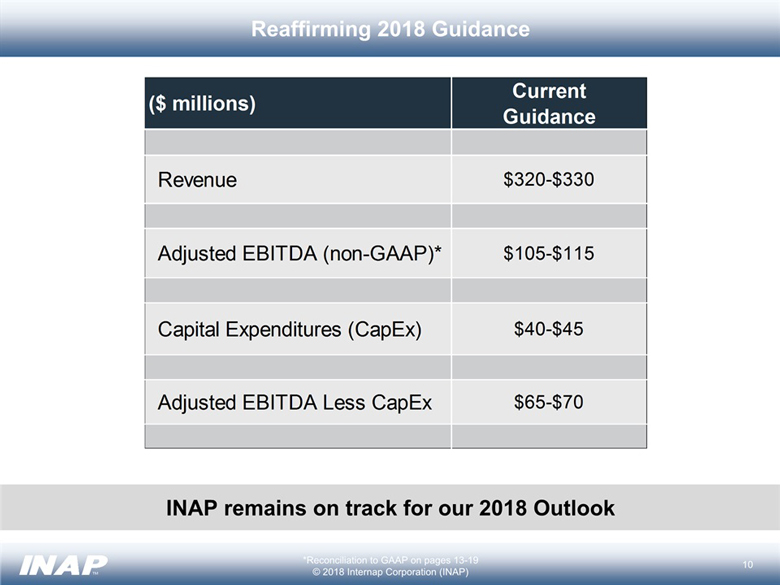The width and height of the screenshot is (780, 585).
Task: Select the $105-$115 guidance value
Action: click(x=548, y=254)
